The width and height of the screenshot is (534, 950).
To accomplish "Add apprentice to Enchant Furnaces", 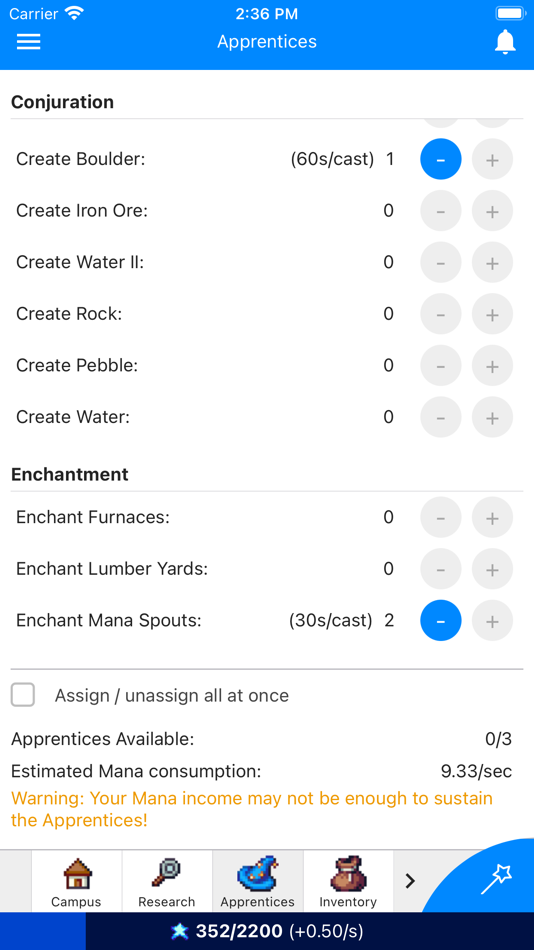I will tap(492, 517).
